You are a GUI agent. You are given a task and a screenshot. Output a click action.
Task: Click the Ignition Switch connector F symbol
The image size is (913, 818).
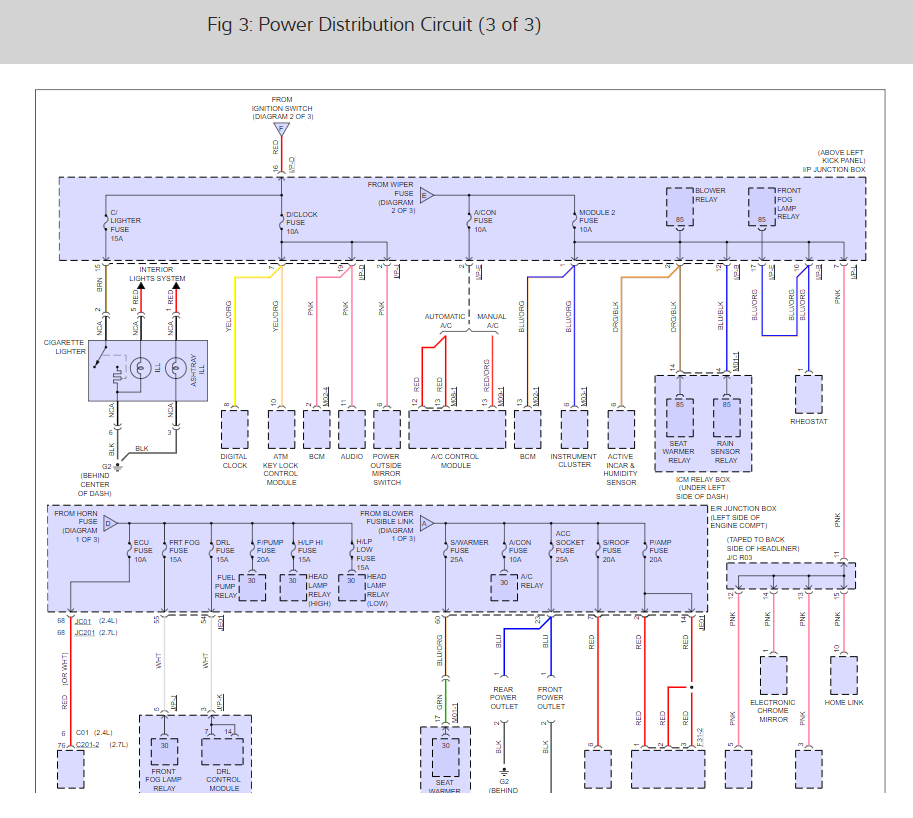[281, 130]
